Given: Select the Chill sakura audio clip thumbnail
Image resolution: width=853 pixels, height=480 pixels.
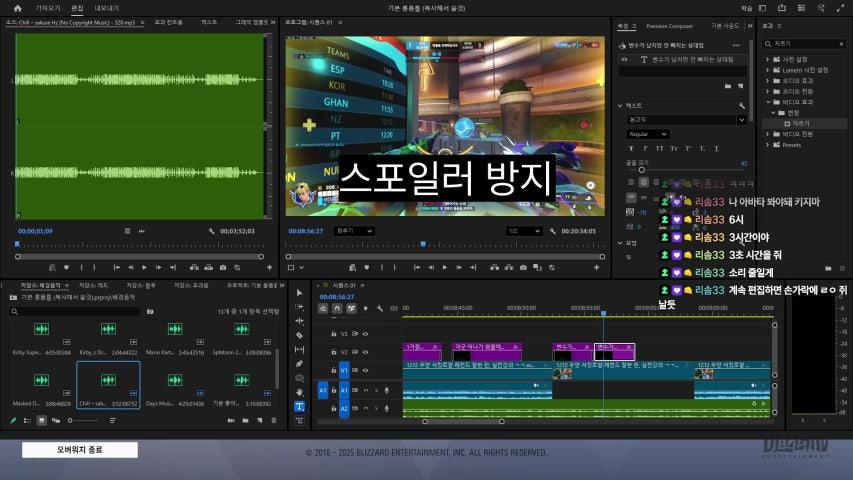Looking at the screenshot, I should click(x=108, y=381).
